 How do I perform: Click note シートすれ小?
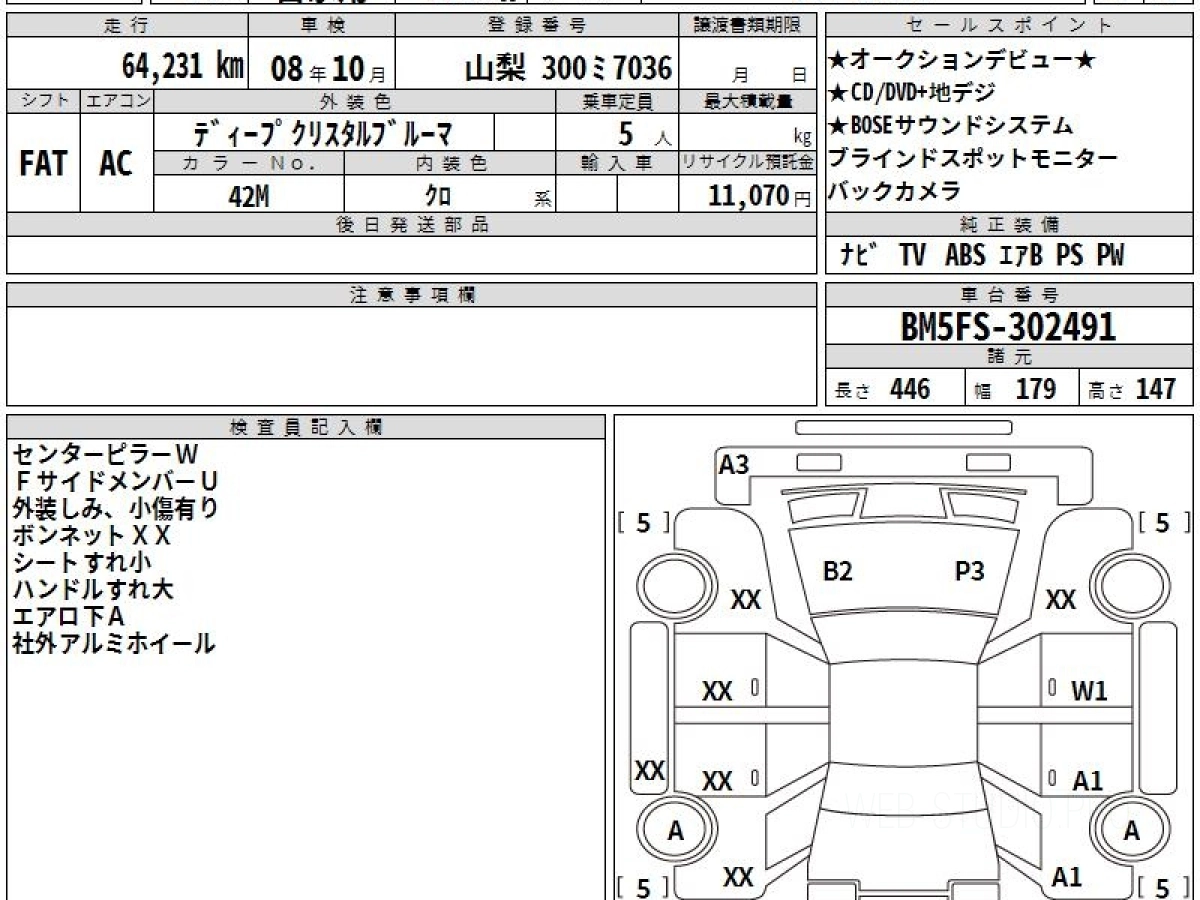click(82, 562)
